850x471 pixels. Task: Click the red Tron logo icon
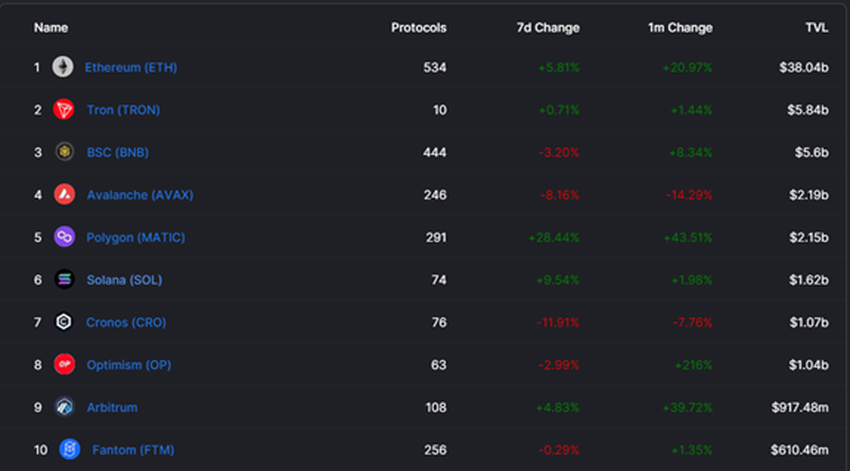click(64, 110)
